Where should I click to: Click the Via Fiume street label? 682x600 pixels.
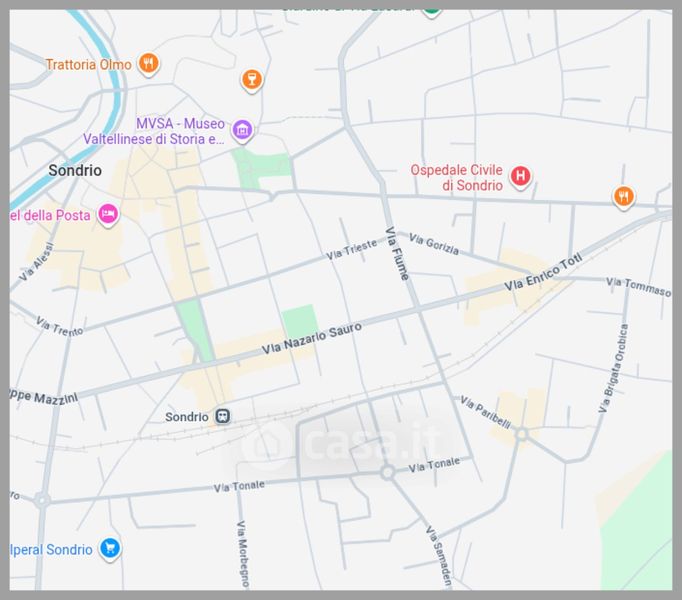coord(398,253)
